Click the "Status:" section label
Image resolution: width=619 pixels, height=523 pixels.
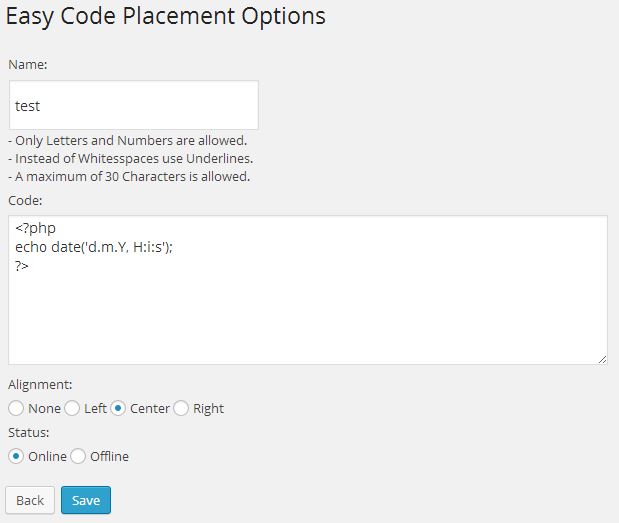(29, 433)
